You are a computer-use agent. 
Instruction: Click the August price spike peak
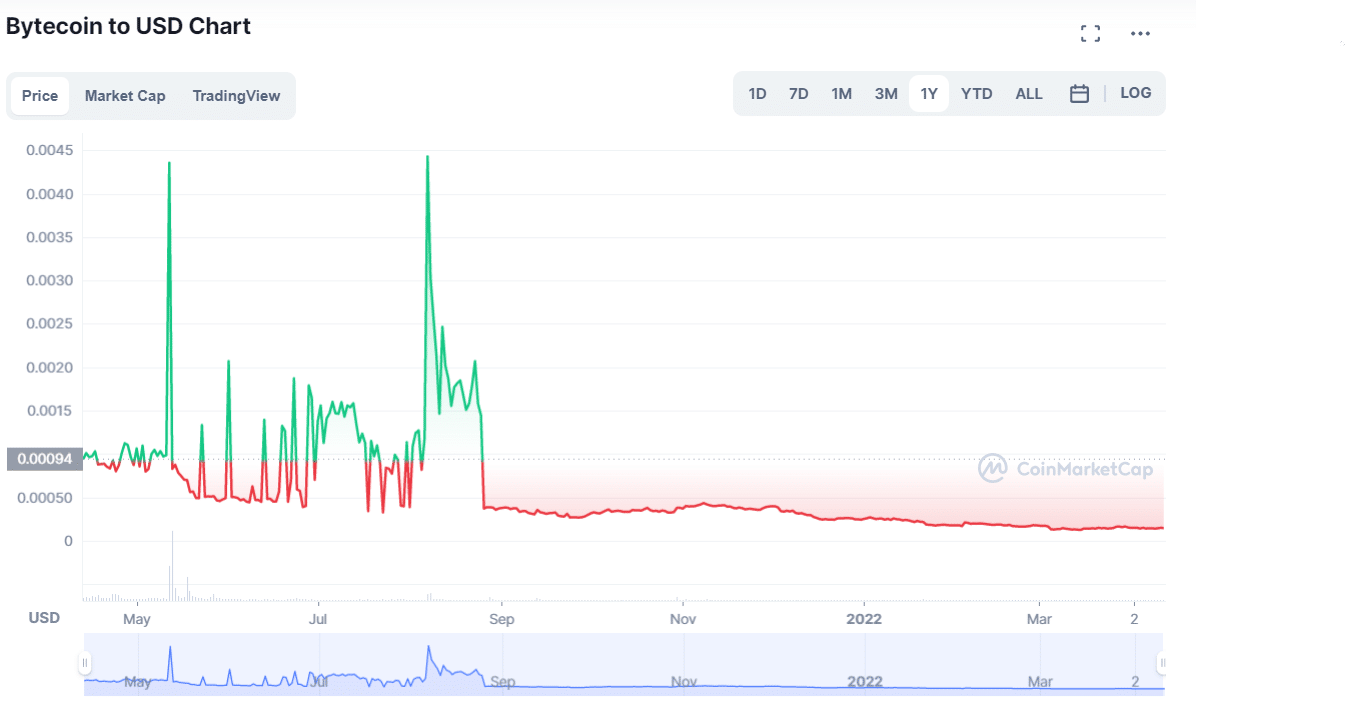[428, 157]
